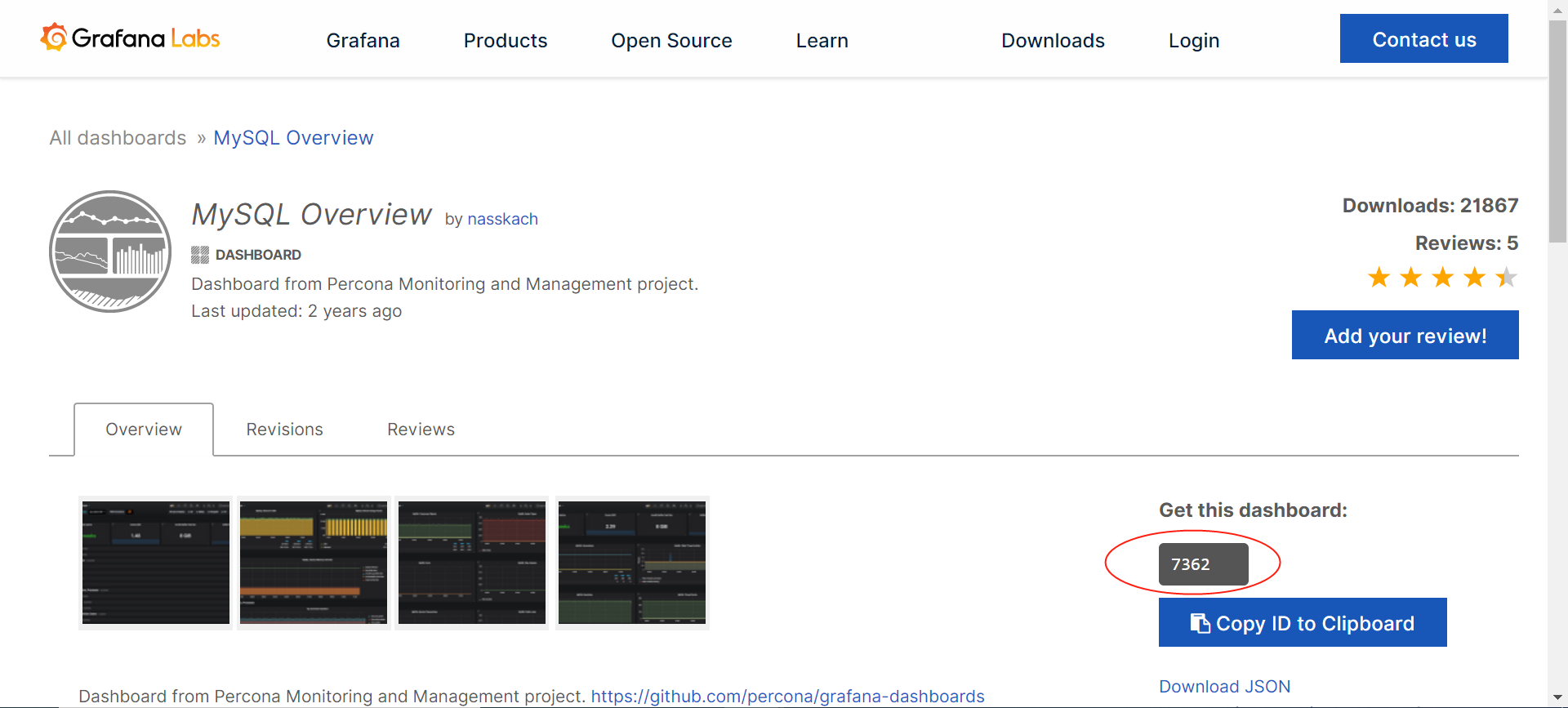The image size is (1568, 708).
Task: Click the Downloads: 21867 text
Action: click(x=1430, y=205)
